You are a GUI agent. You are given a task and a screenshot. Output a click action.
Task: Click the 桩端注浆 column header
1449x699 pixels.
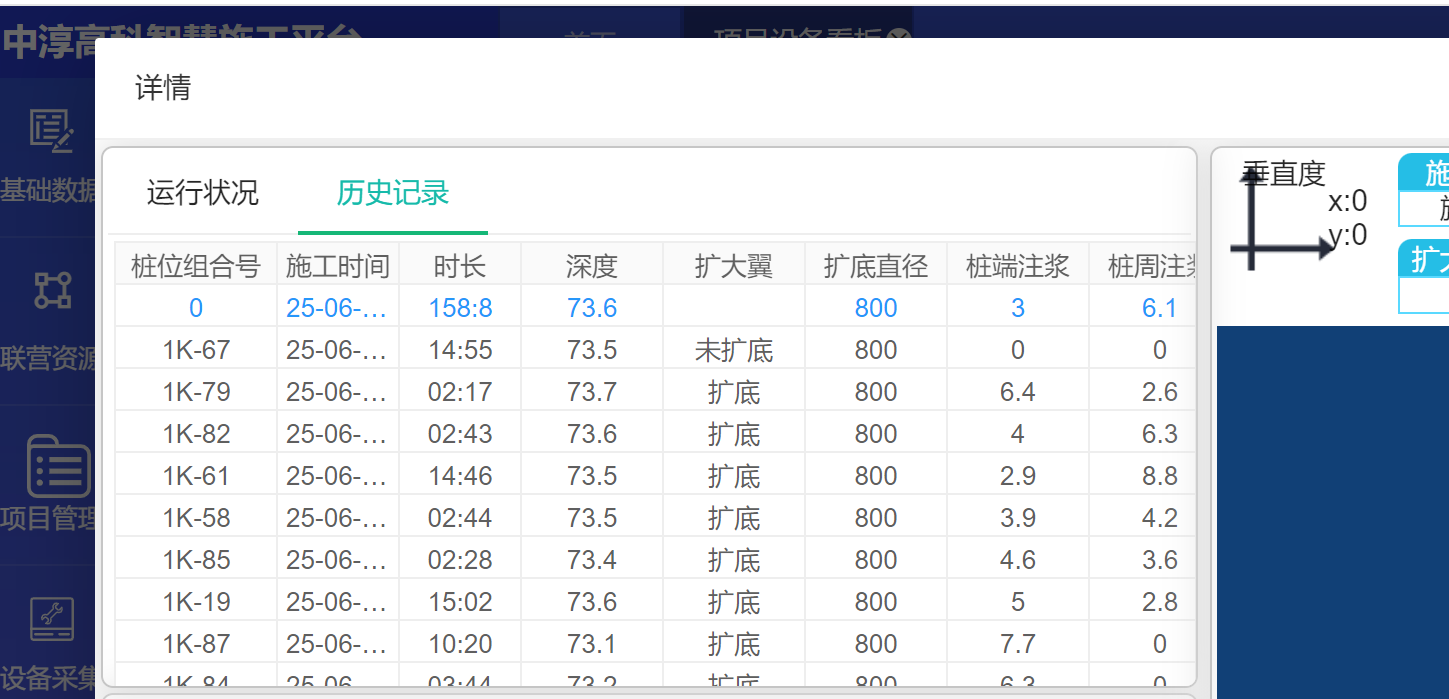click(1017, 266)
